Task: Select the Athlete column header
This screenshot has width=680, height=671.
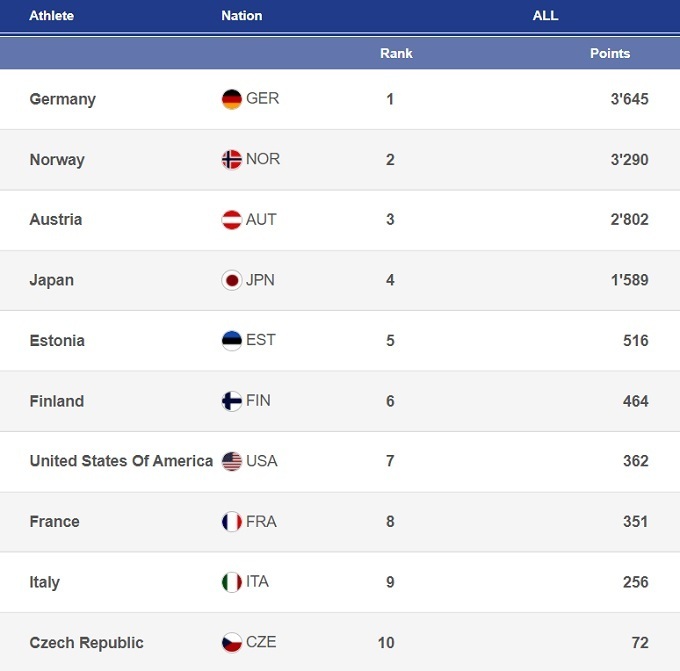Action: [x=52, y=16]
